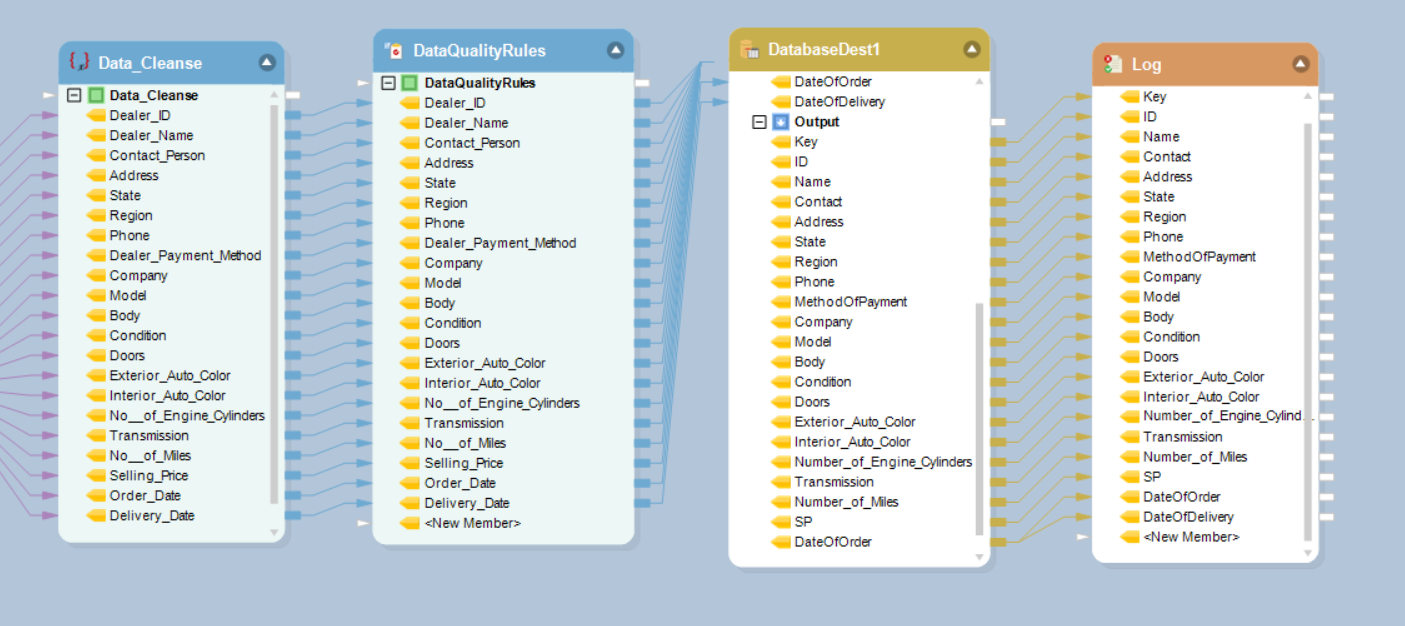Toggle collapse of the Data_Cleanse component
1405x626 pixels.
click(x=267, y=61)
